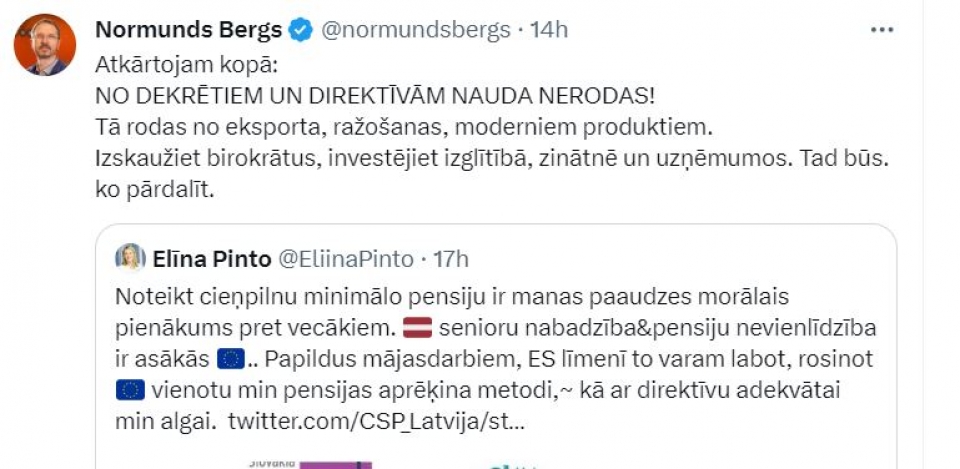Click the 14h tweet timestamp
Screen dimensions: 960x469
(x=549, y=29)
